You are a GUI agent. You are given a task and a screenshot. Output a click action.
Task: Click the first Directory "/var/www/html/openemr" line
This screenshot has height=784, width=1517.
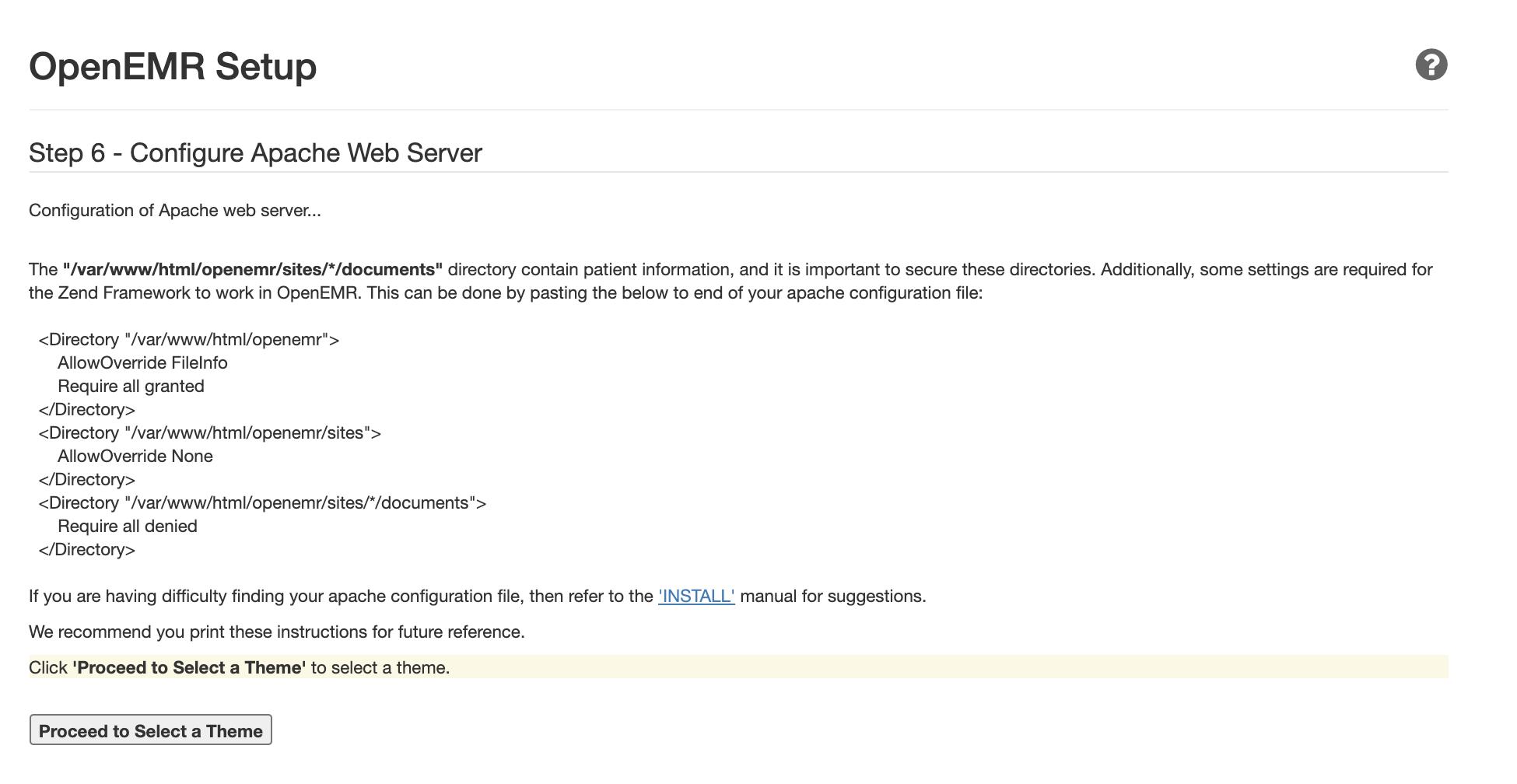tap(189, 340)
